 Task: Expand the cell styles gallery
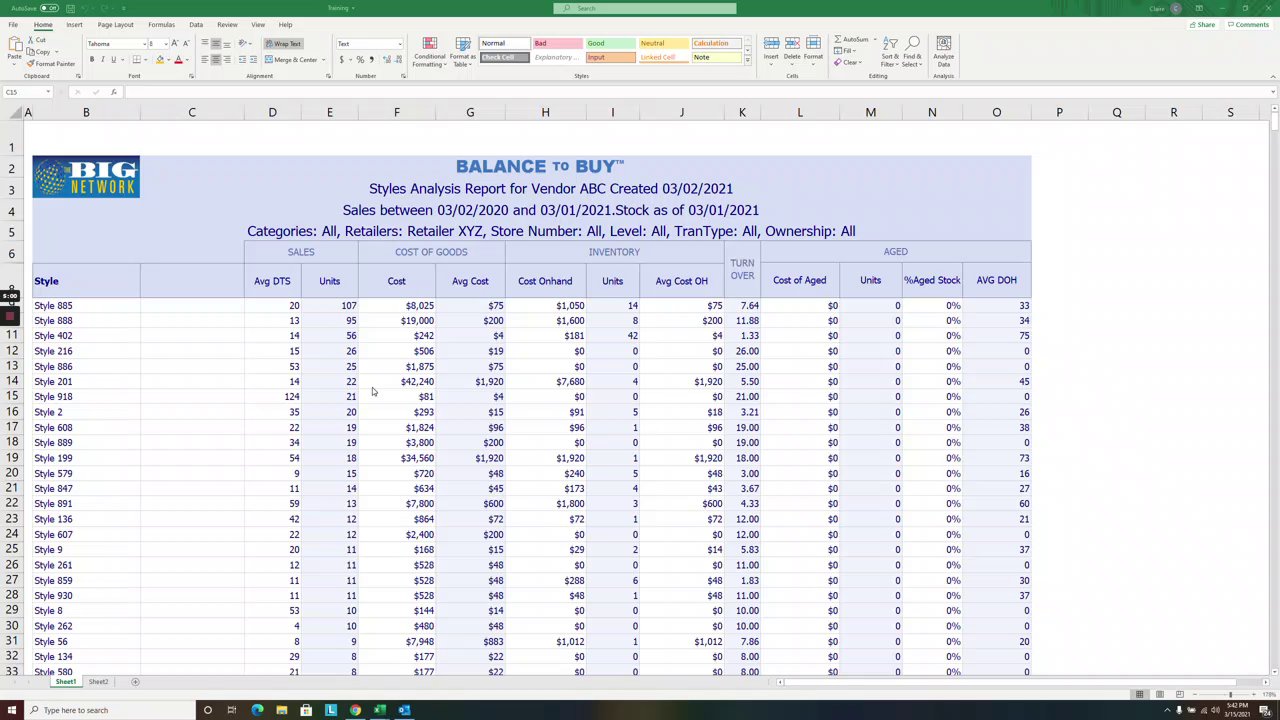(x=747, y=61)
